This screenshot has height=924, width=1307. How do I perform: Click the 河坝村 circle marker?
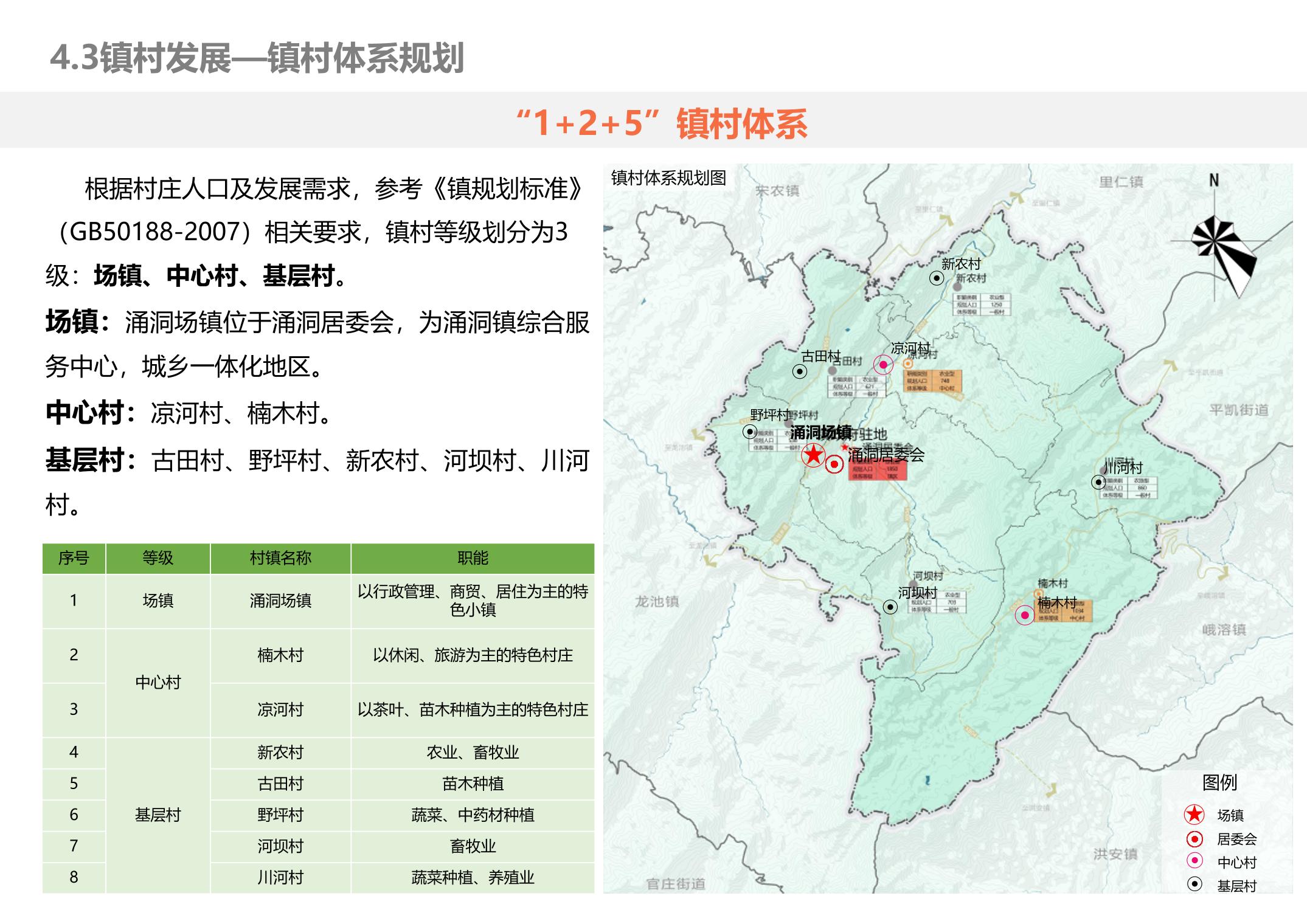click(890, 607)
